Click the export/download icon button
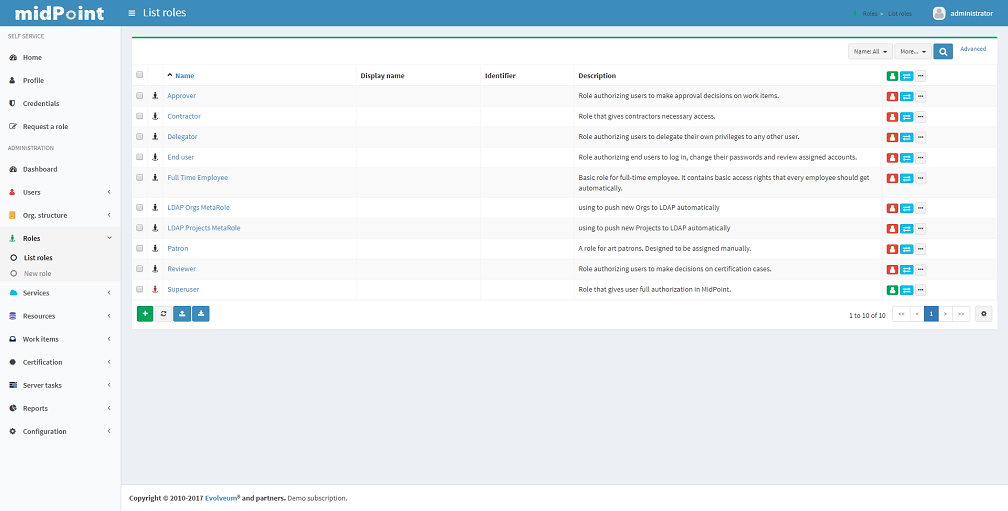This screenshot has width=1008, height=511. pyautogui.click(x=201, y=314)
